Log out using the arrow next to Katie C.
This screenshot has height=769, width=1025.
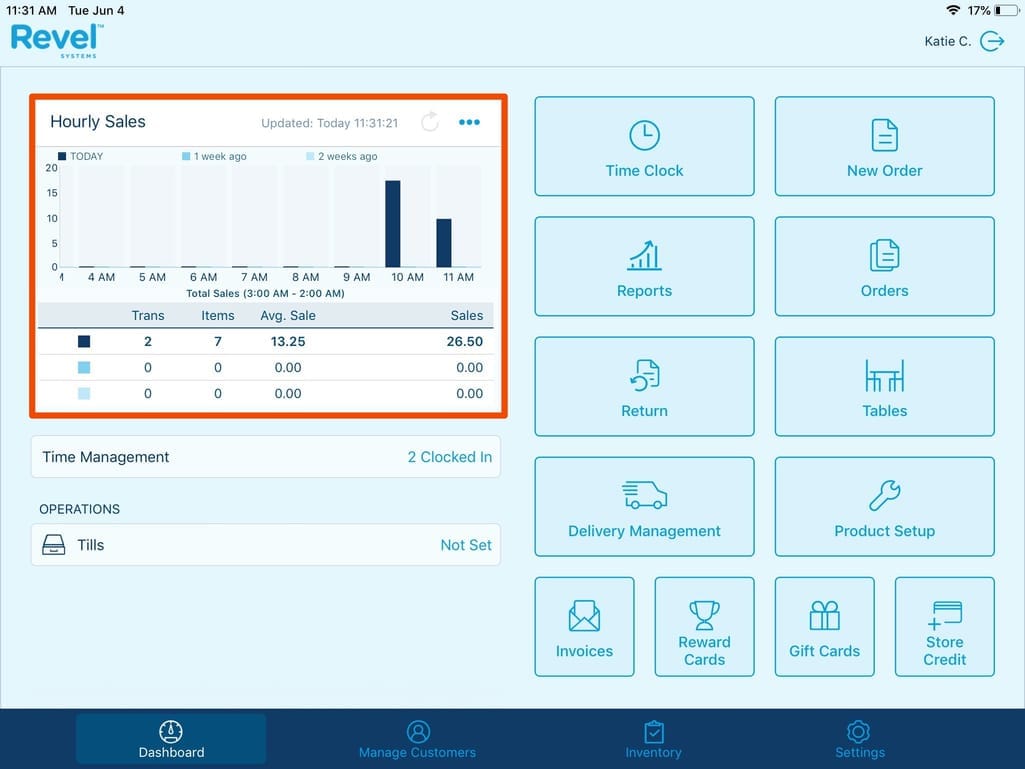point(991,41)
